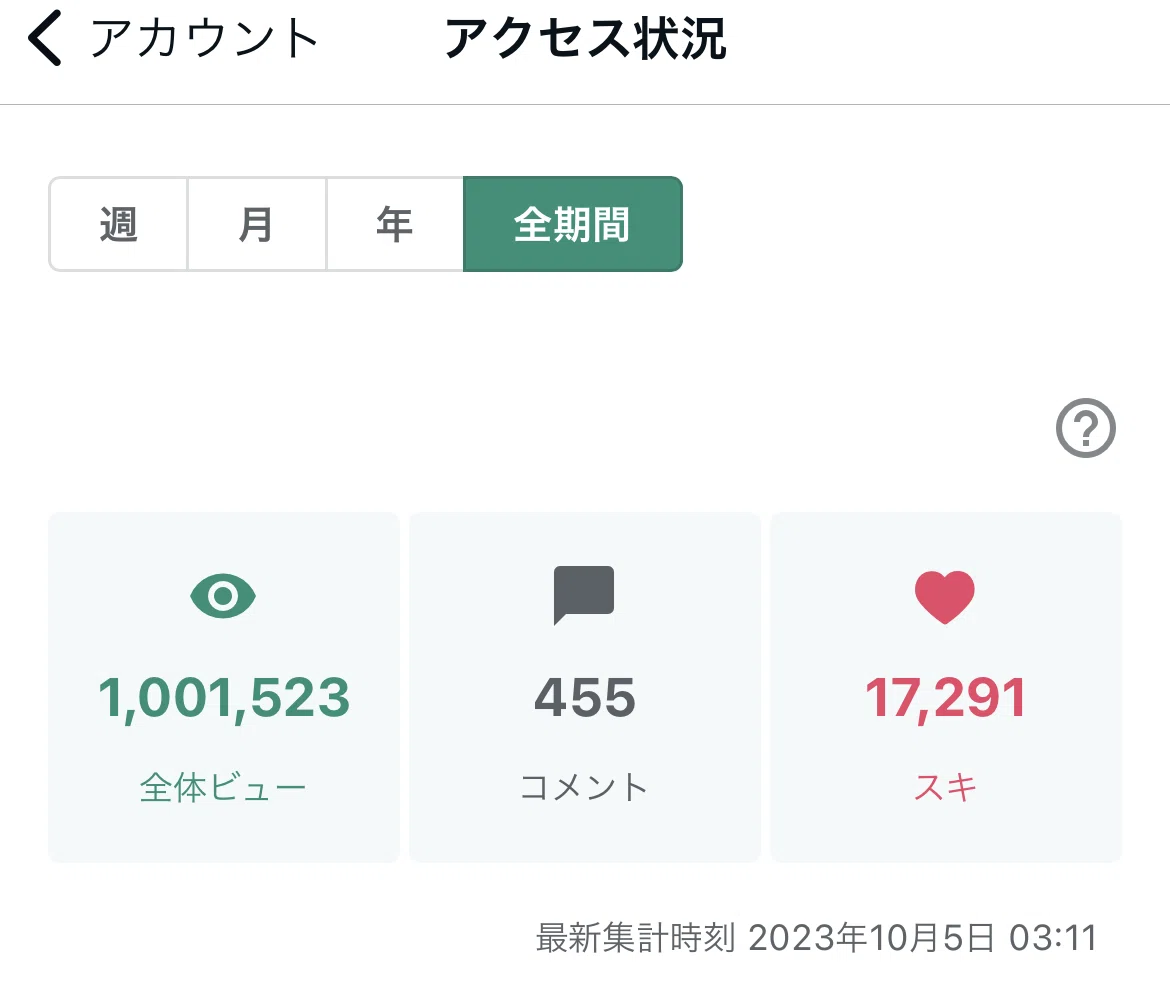Tap the gray comment bubble icon
The height and width of the screenshot is (989, 1170).
coord(584,595)
